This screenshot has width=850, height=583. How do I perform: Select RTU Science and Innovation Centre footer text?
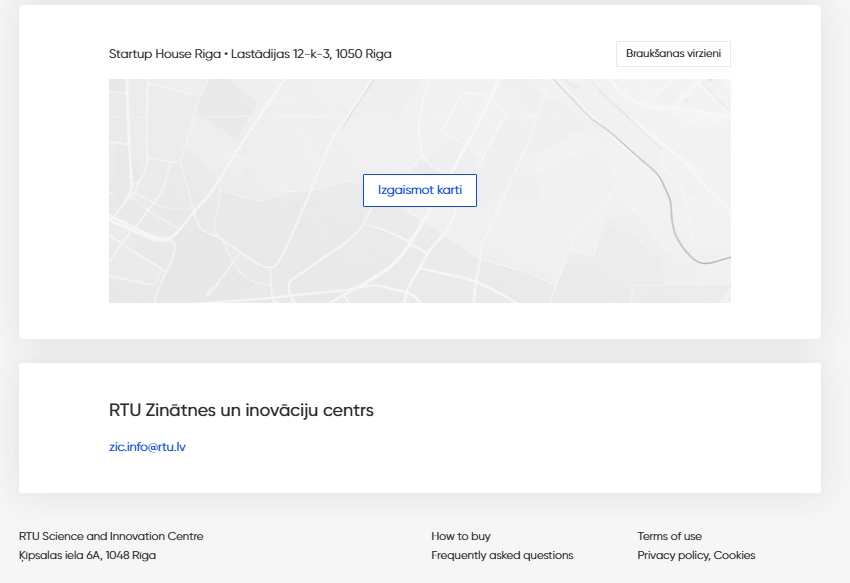tap(111, 536)
